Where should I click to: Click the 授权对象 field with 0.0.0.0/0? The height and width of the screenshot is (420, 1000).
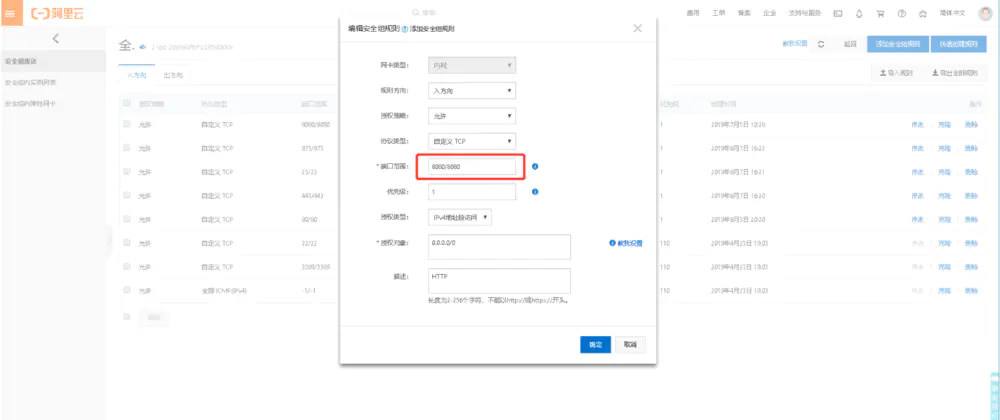499,247
